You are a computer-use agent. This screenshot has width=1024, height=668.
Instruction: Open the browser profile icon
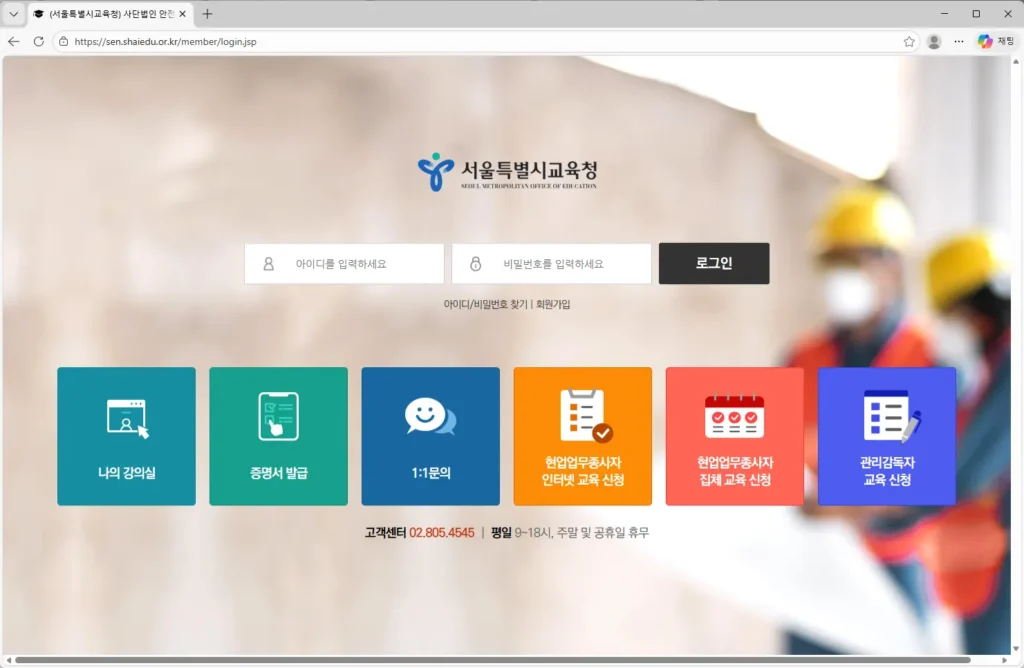933,41
